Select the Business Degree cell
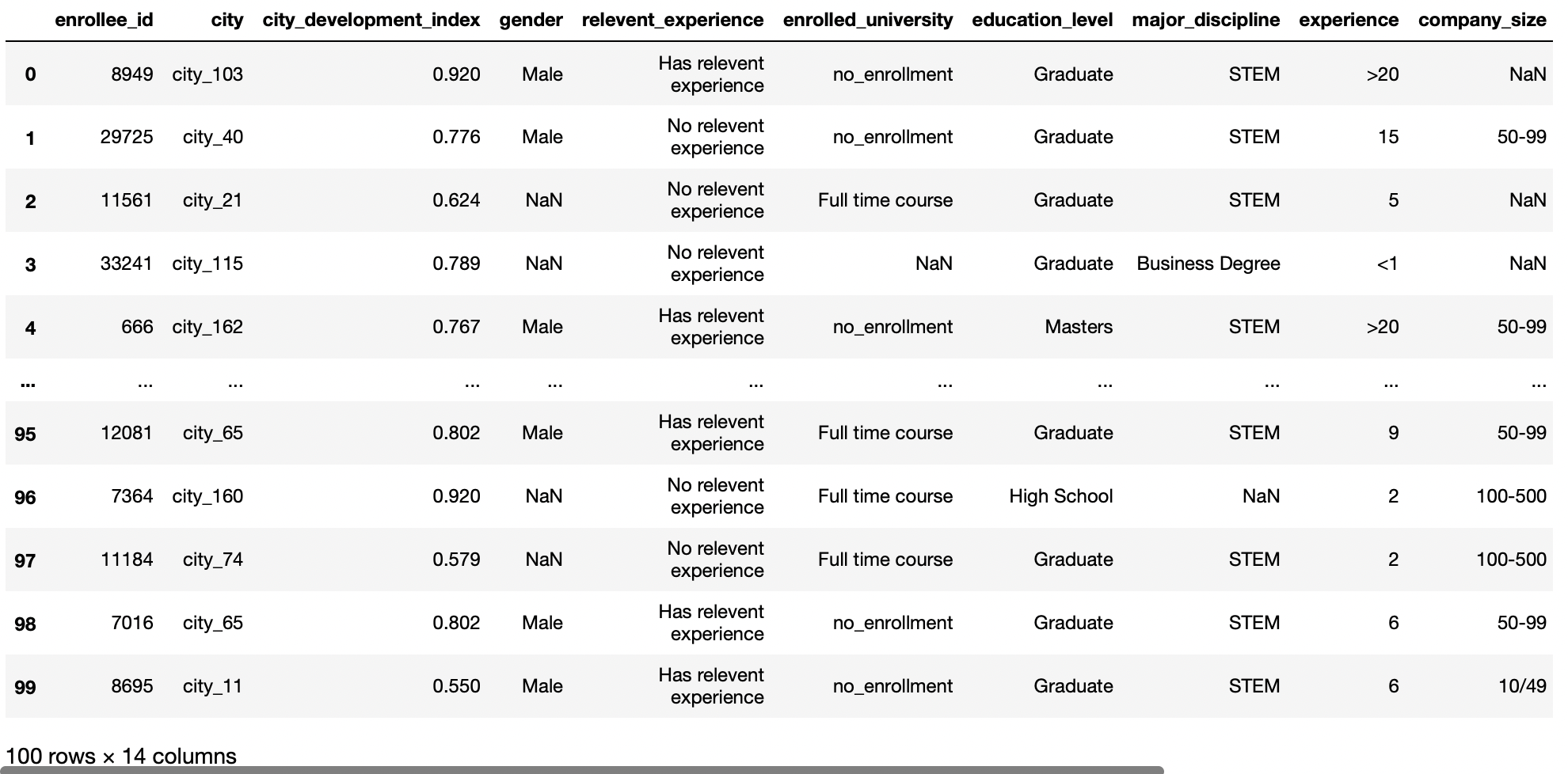The height and width of the screenshot is (774, 1568). coord(1208,264)
